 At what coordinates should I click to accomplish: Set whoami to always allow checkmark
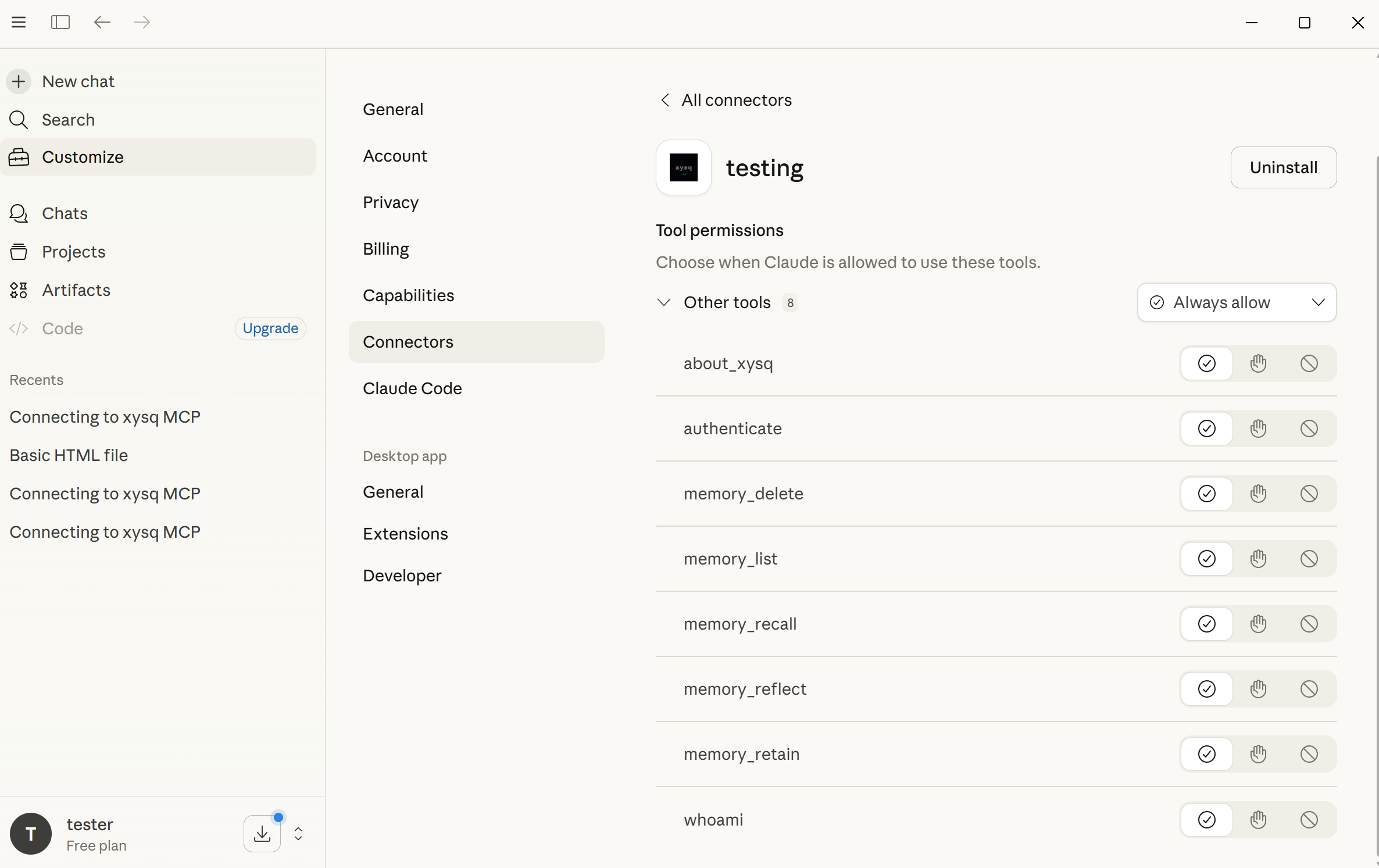tap(1207, 820)
